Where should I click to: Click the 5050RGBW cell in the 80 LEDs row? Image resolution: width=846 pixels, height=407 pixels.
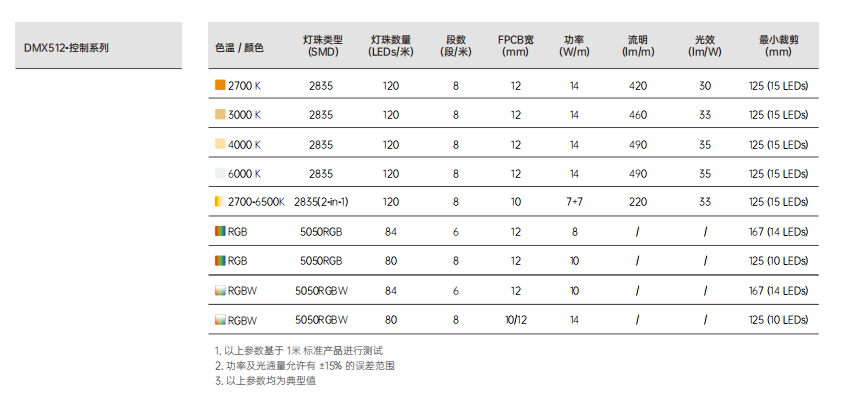tap(322, 320)
